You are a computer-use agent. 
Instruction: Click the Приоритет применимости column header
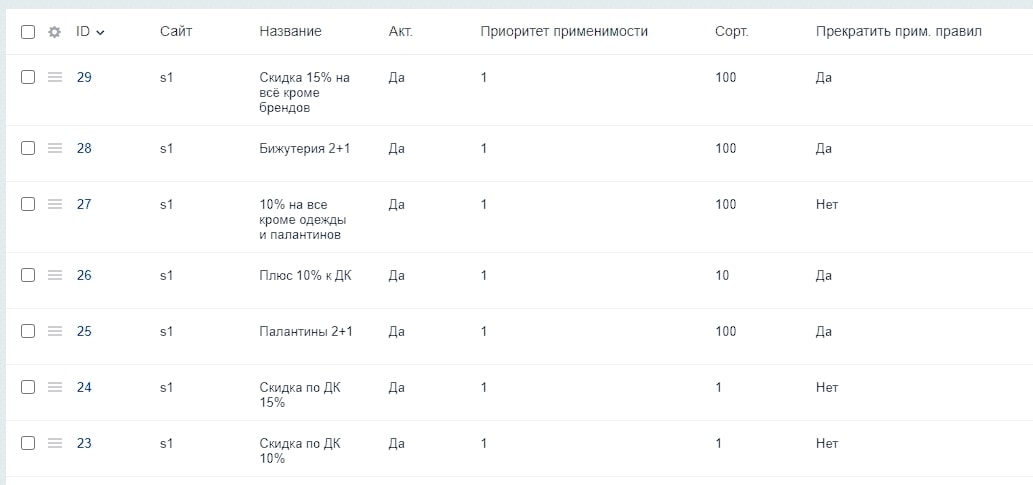click(x=564, y=31)
